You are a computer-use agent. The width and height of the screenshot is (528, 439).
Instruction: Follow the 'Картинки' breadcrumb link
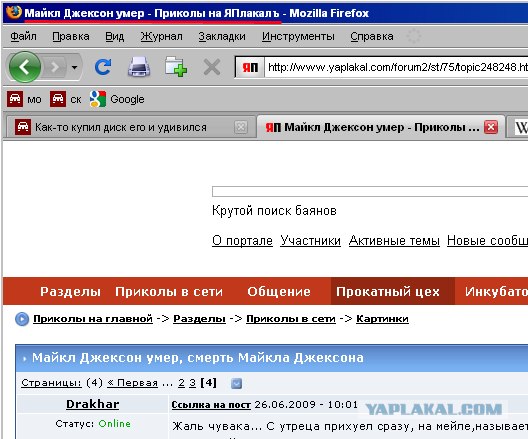coord(383,319)
